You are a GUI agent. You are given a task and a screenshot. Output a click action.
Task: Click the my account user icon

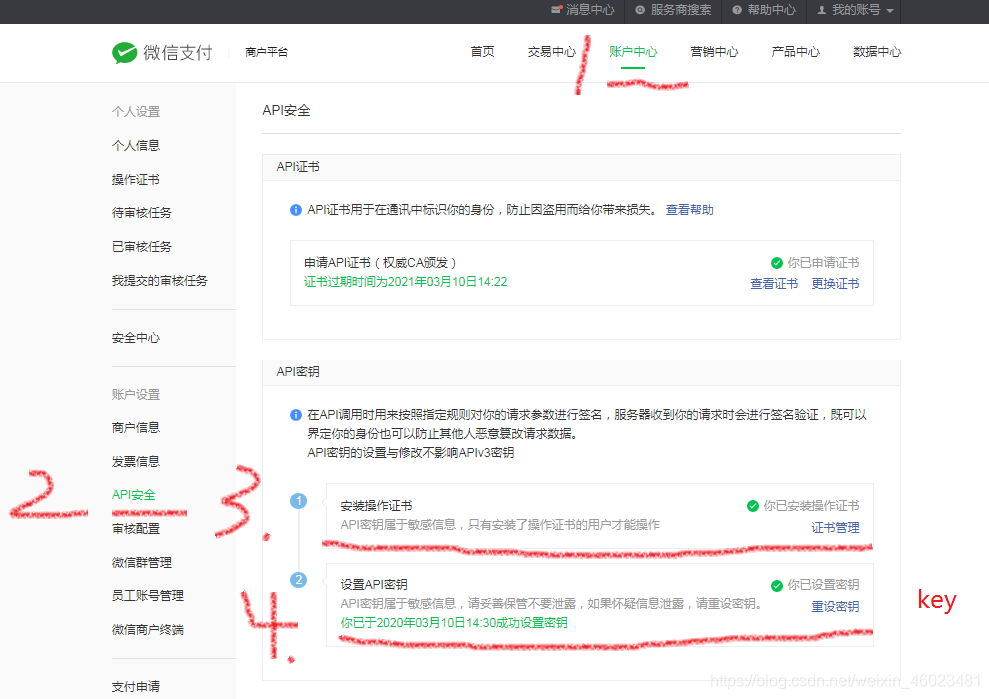coord(822,10)
